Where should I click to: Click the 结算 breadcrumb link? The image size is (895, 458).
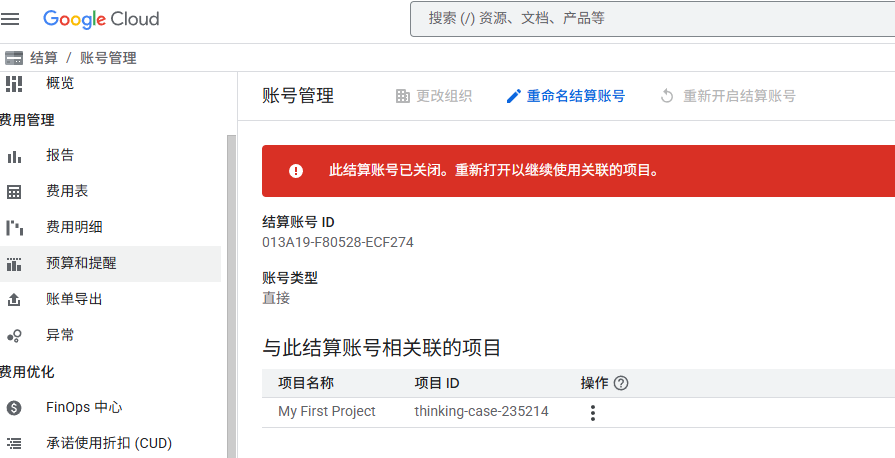point(44,58)
